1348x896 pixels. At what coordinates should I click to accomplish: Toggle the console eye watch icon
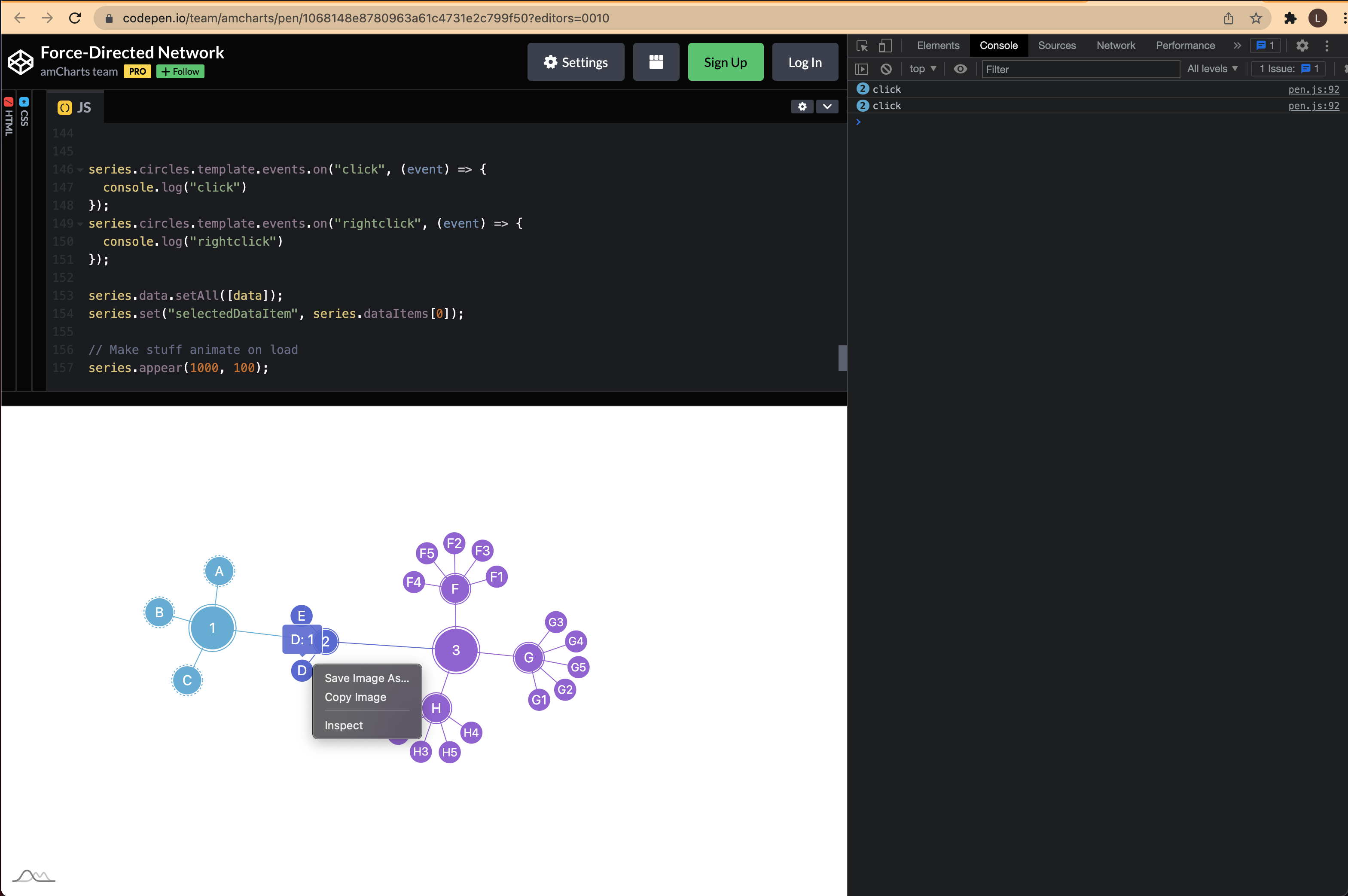[960, 69]
